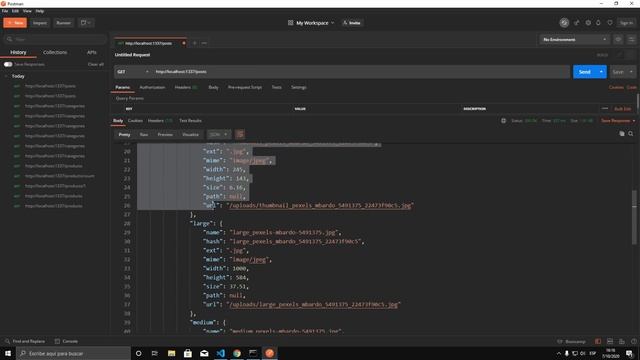Click the Cookies link near Code
The image size is (640, 360).
pyautogui.click(x=616, y=87)
